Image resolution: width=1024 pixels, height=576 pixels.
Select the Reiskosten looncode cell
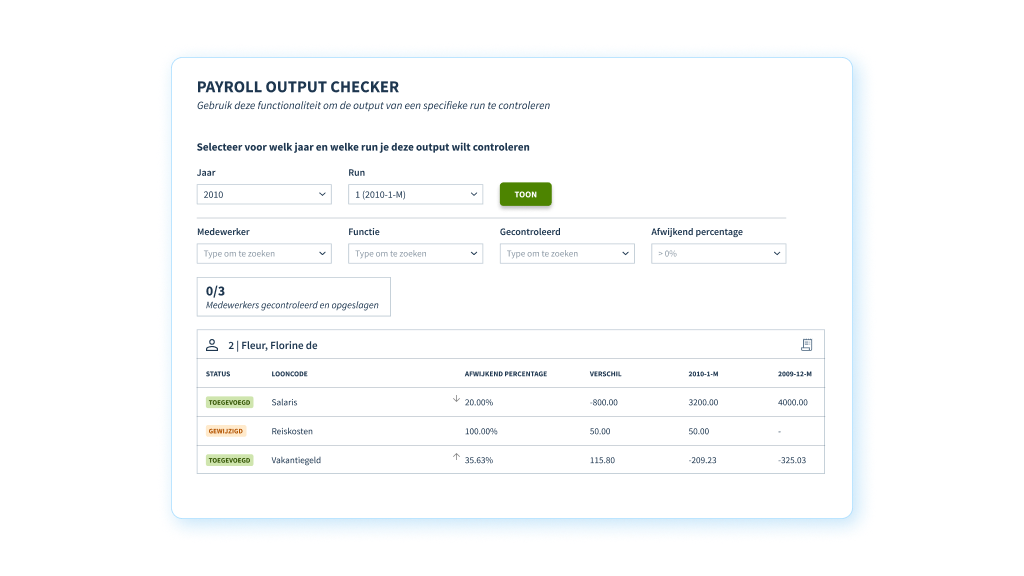[292, 431]
